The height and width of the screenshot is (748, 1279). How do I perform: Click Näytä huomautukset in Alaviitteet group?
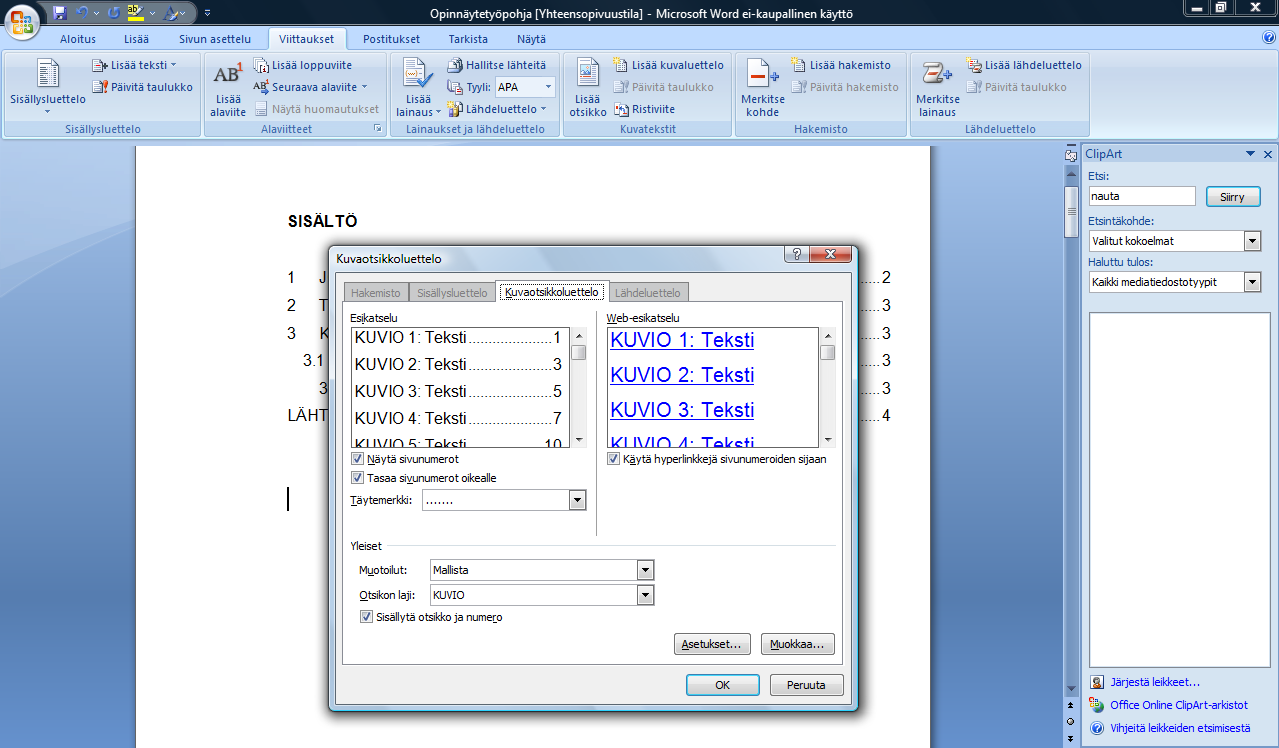(317, 109)
